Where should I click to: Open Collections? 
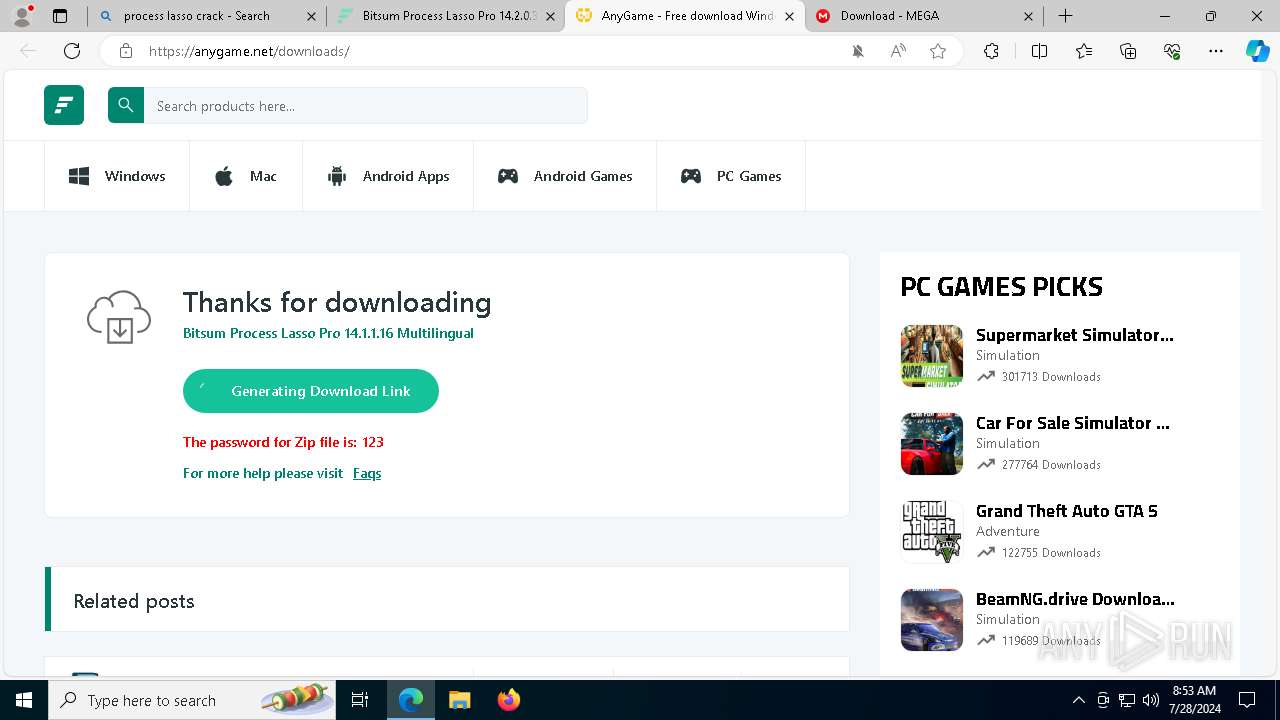pos(1128,51)
